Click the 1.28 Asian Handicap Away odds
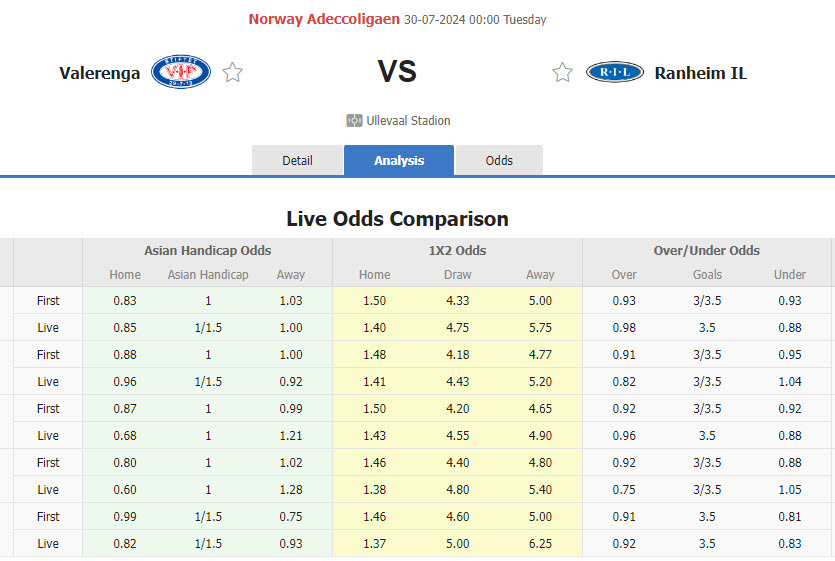 click(x=290, y=489)
